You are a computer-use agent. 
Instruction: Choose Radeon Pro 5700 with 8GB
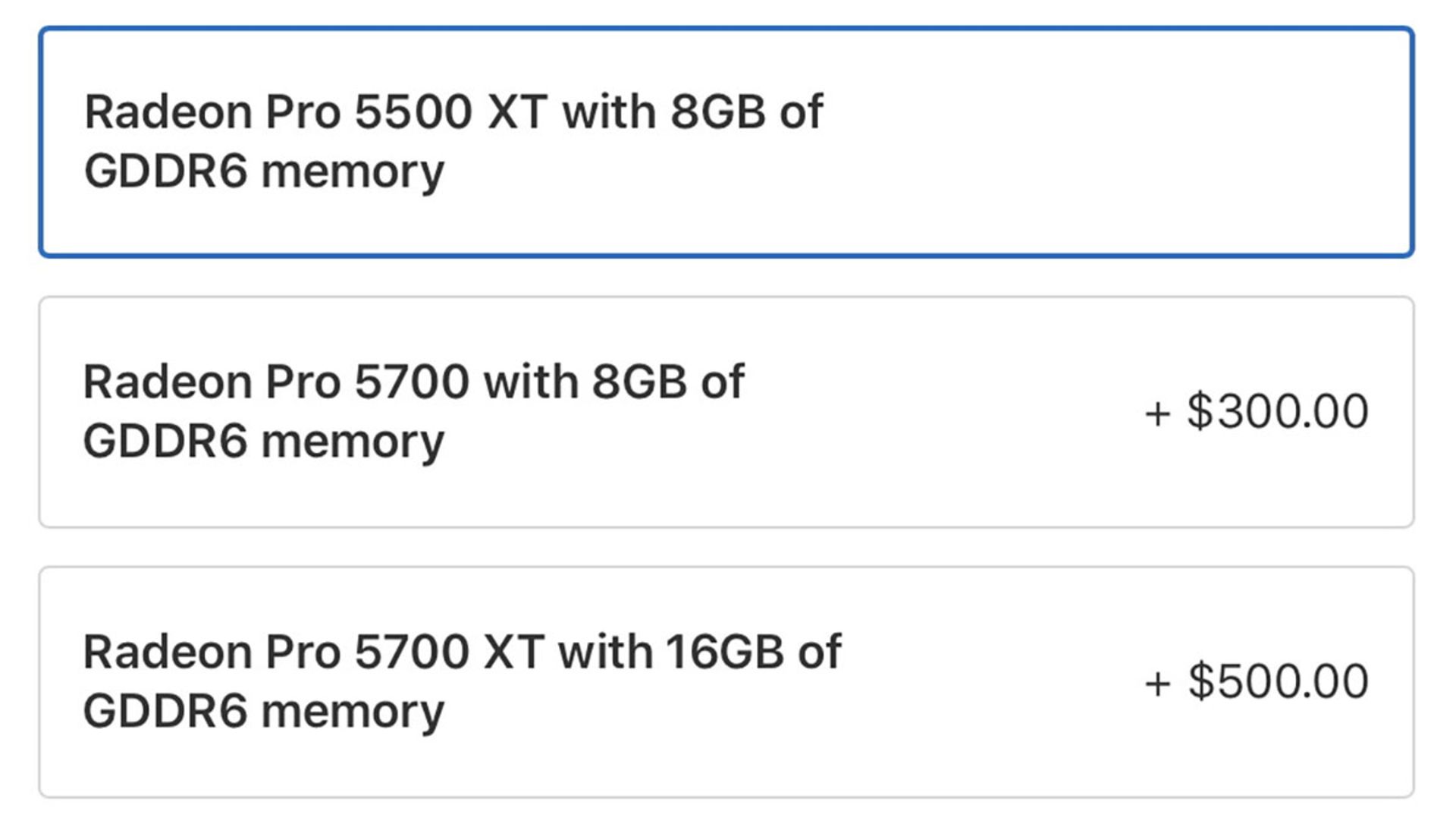pyautogui.click(x=726, y=412)
